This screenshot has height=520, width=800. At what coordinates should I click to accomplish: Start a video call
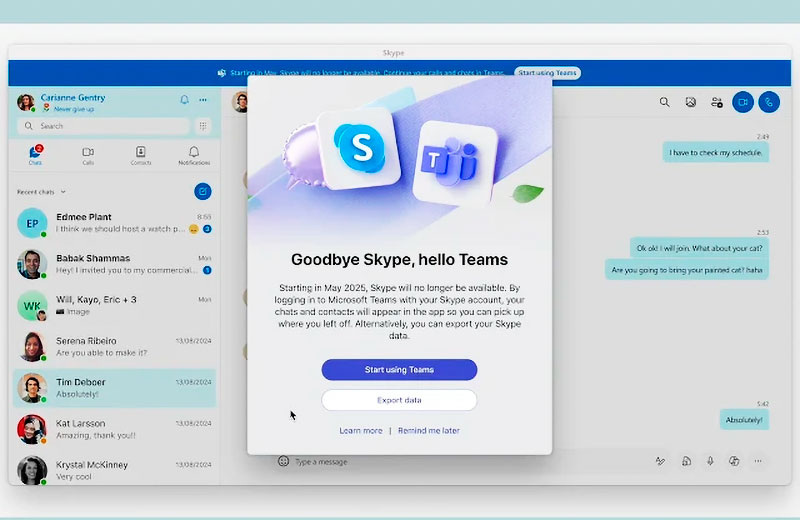pos(743,102)
